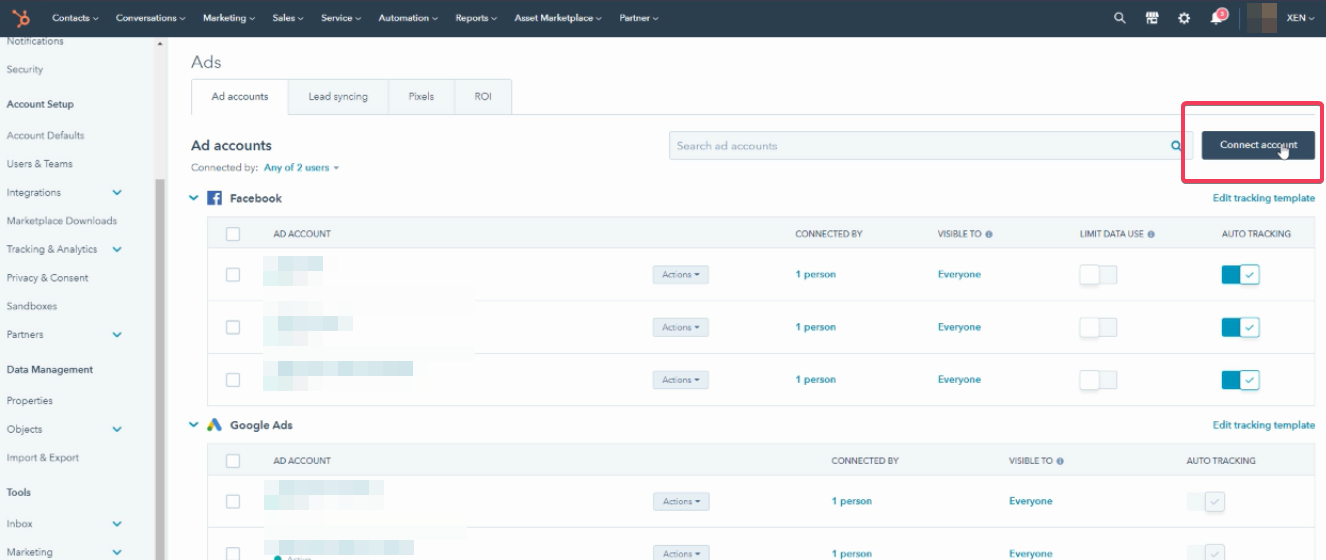Click the Connect account button
Image resolution: width=1326 pixels, height=560 pixels.
(1258, 145)
